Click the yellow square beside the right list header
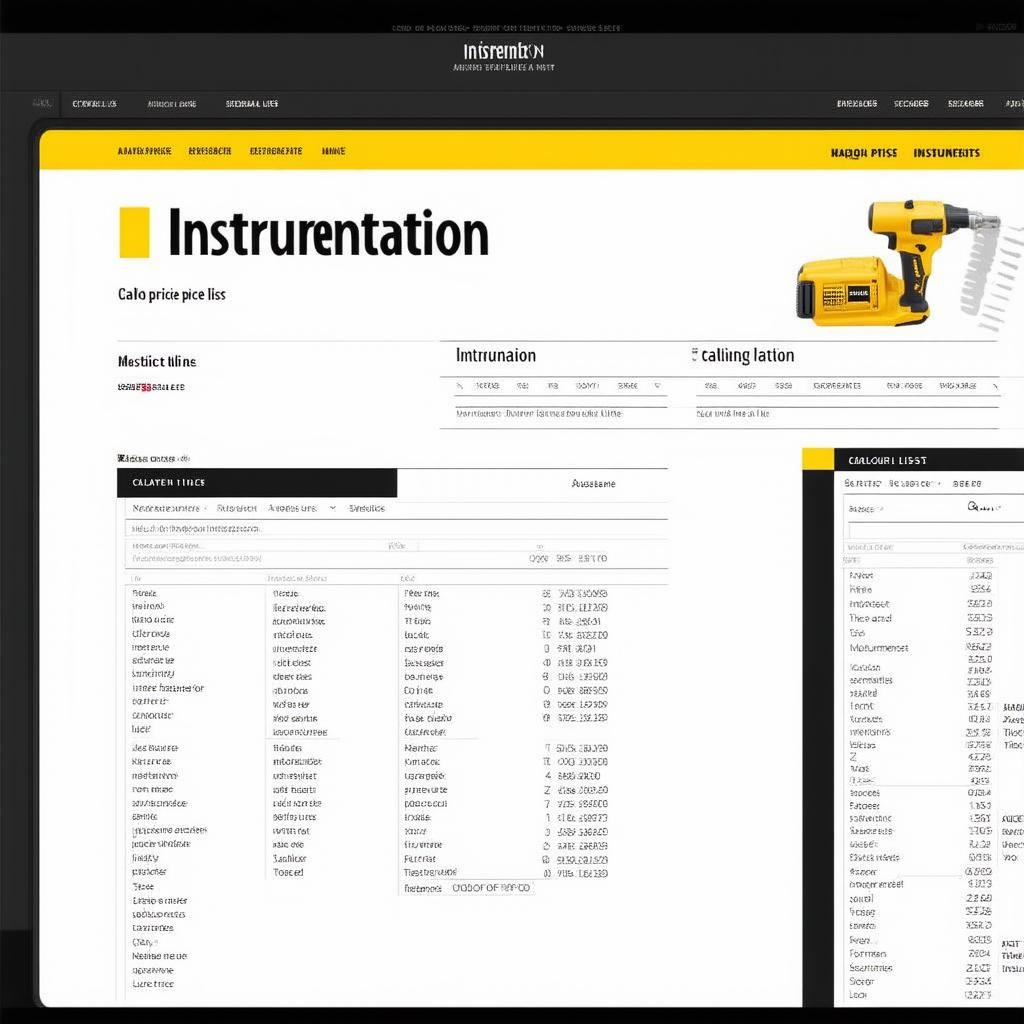The height and width of the screenshot is (1024, 1024). click(817, 460)
